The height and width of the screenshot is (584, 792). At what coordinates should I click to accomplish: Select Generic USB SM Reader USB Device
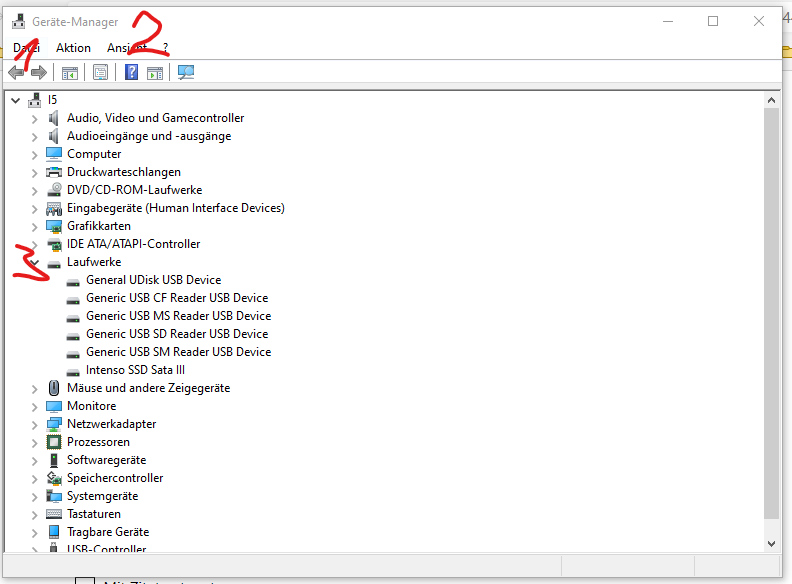[178, 352]
